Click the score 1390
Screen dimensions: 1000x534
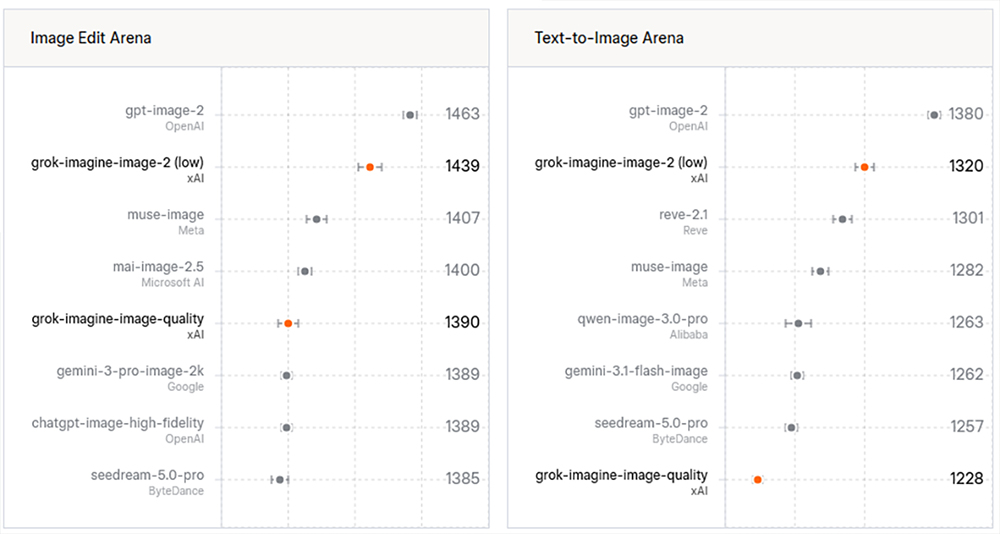pyautogui.click(x=462, y=322)
